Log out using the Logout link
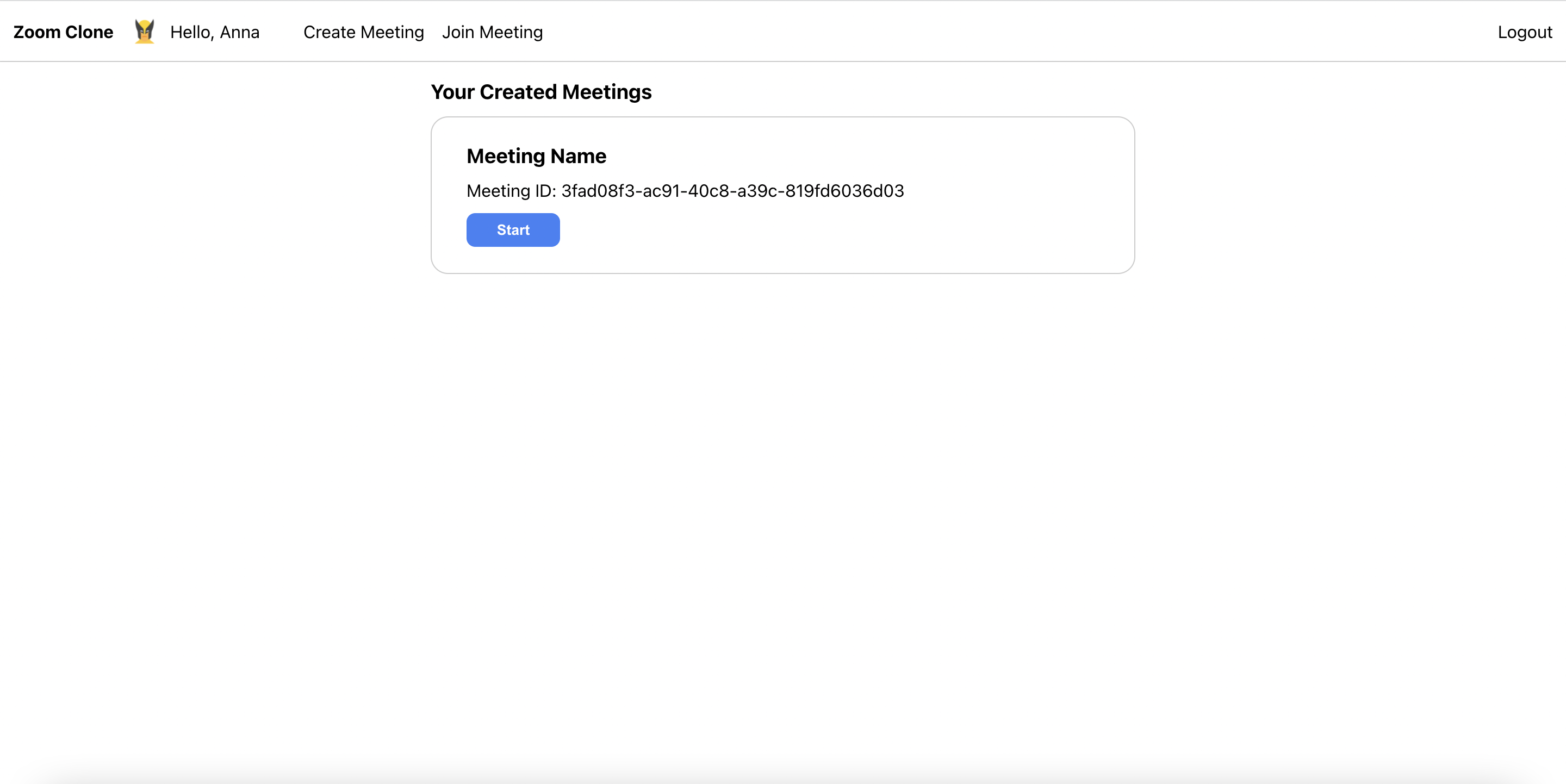 [x=1525, y=32]
